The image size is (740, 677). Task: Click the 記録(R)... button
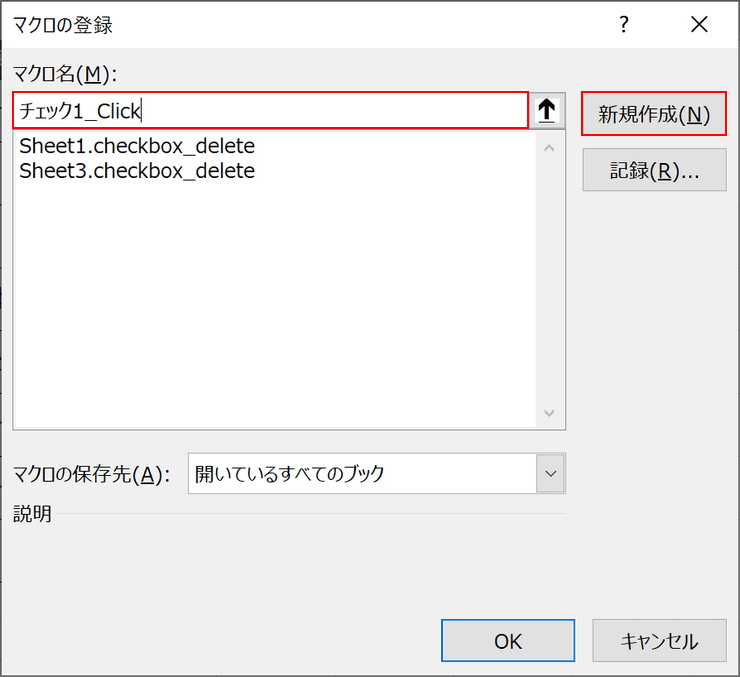pyautogui.click(x=654, y=170)
